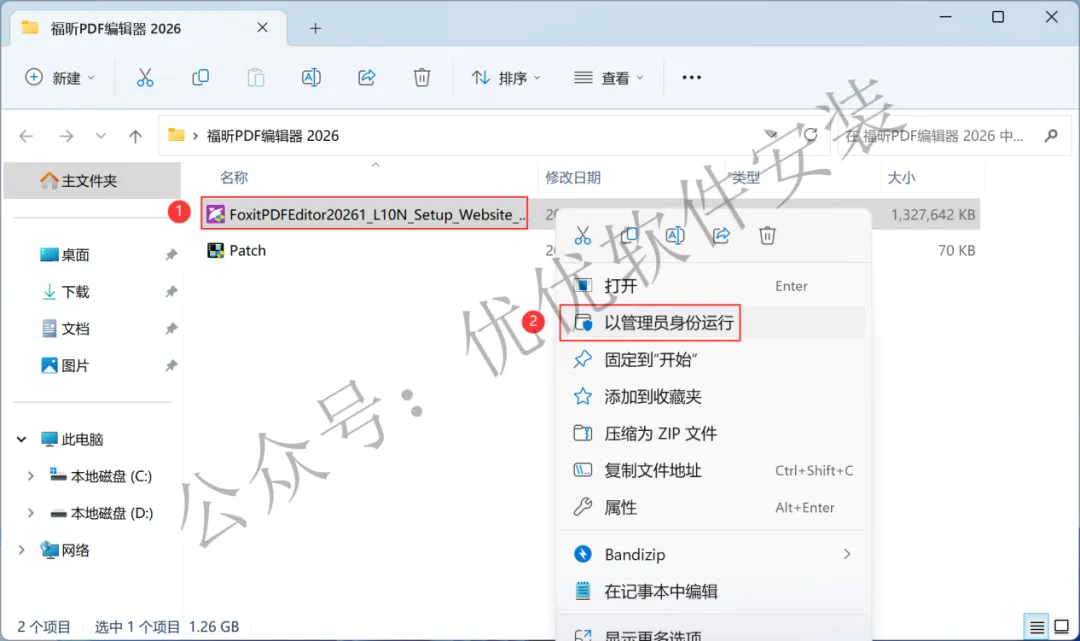This screenshot has width=1080, height=641.
Task: Select the Patch file
Action: [236, 251]
